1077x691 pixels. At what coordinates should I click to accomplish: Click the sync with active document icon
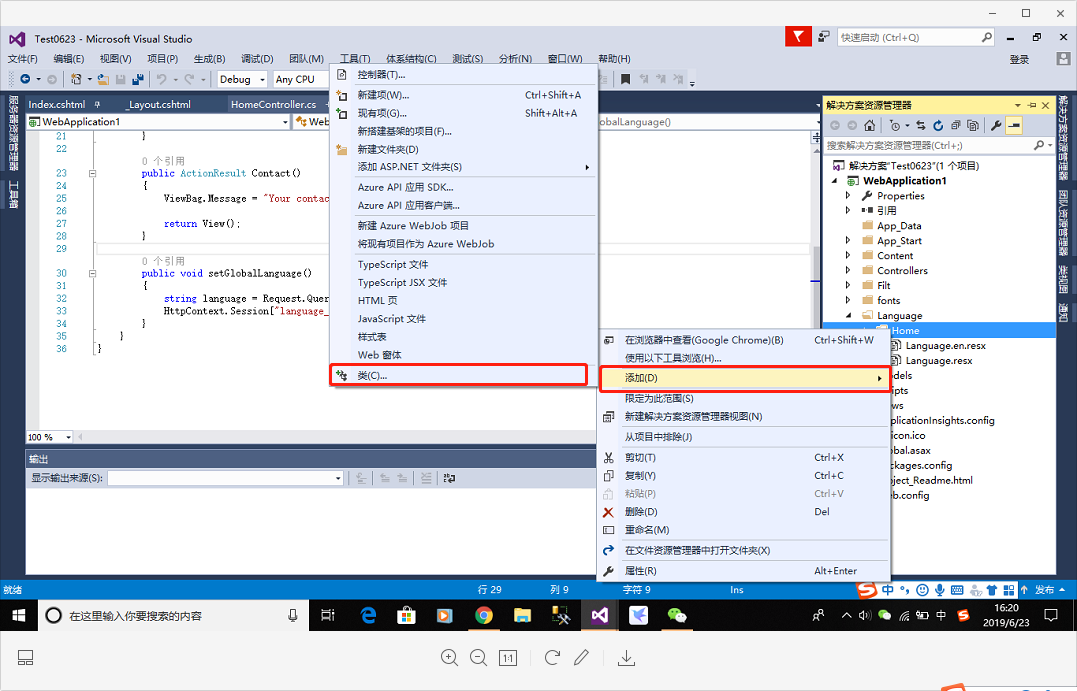click(920, 125)
